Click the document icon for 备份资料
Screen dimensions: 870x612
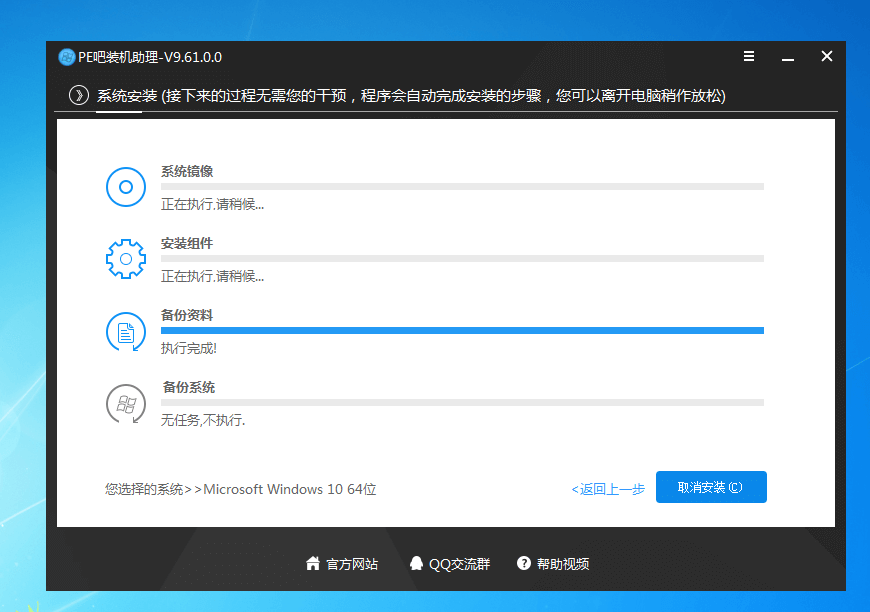[126, 332]
